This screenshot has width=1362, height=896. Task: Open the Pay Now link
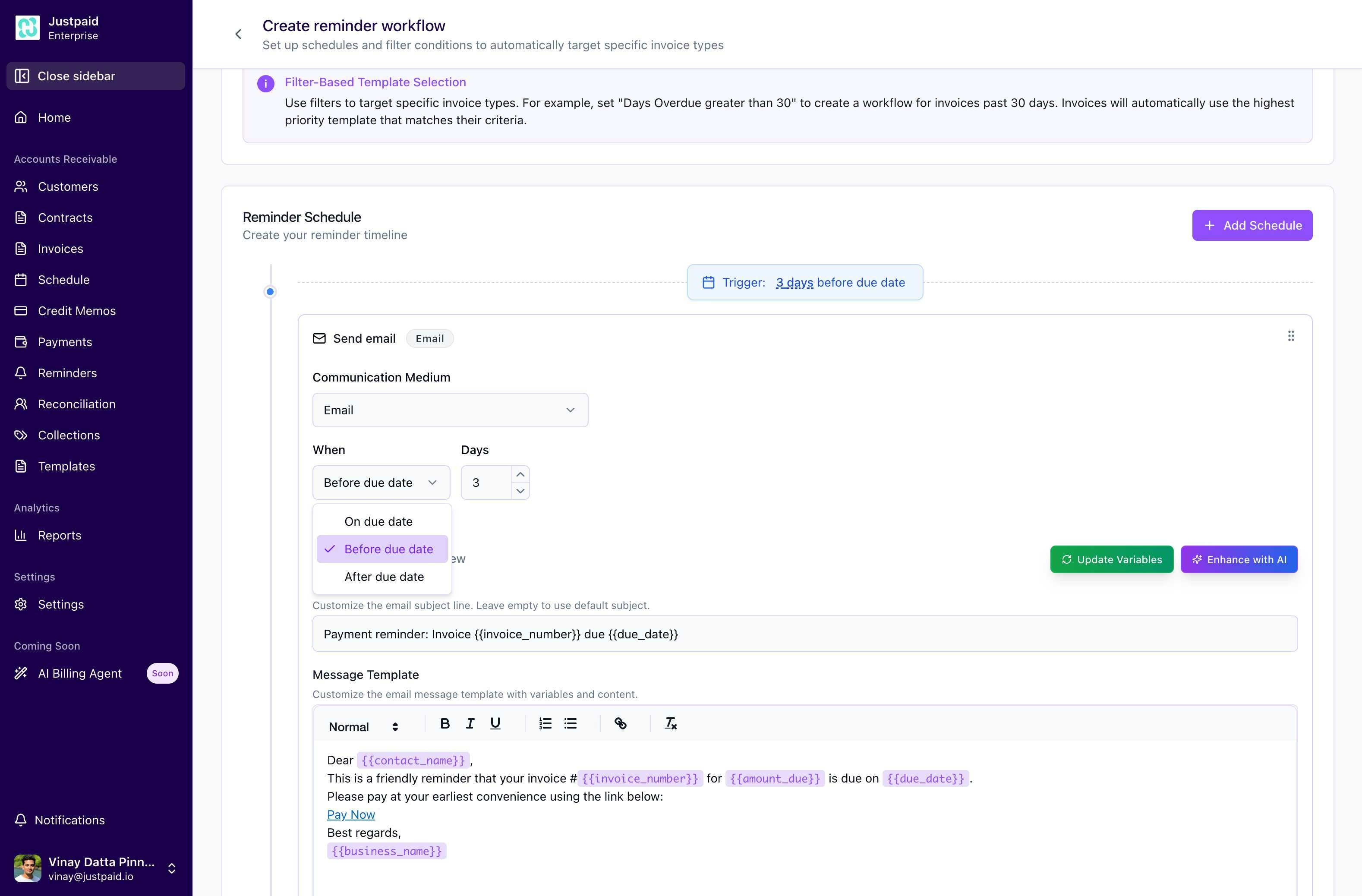351,814
